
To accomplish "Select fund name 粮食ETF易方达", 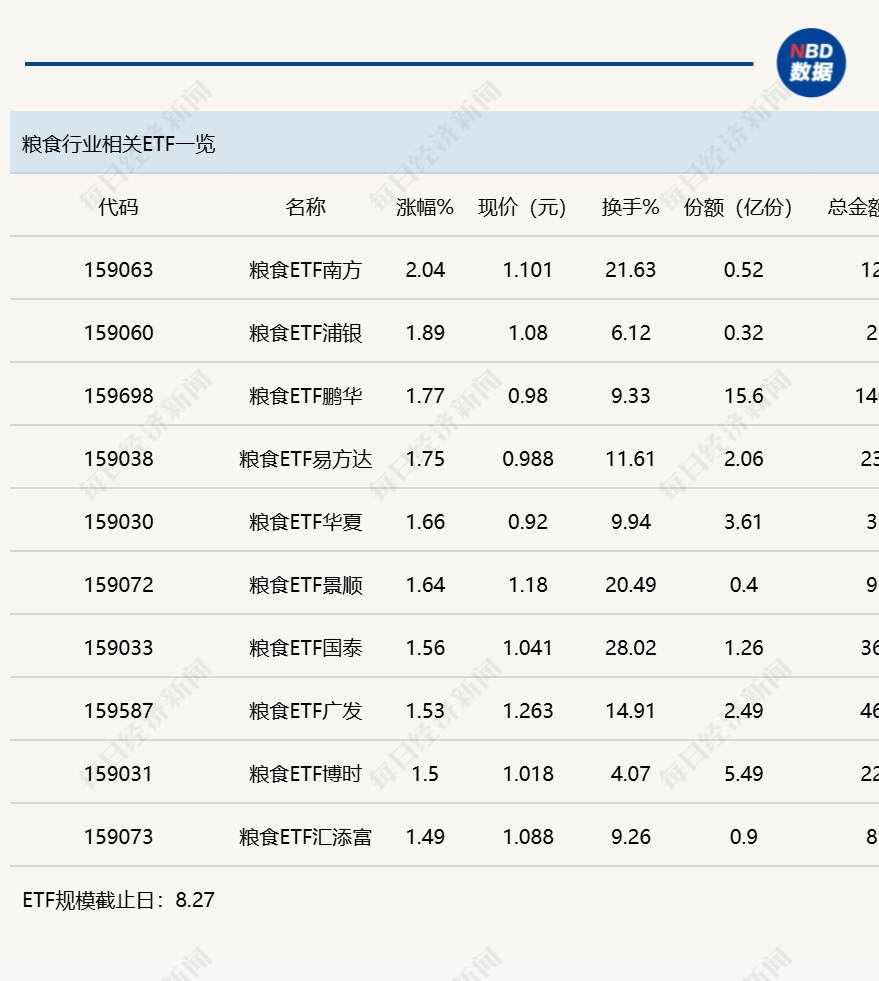I will pos(305,459).
